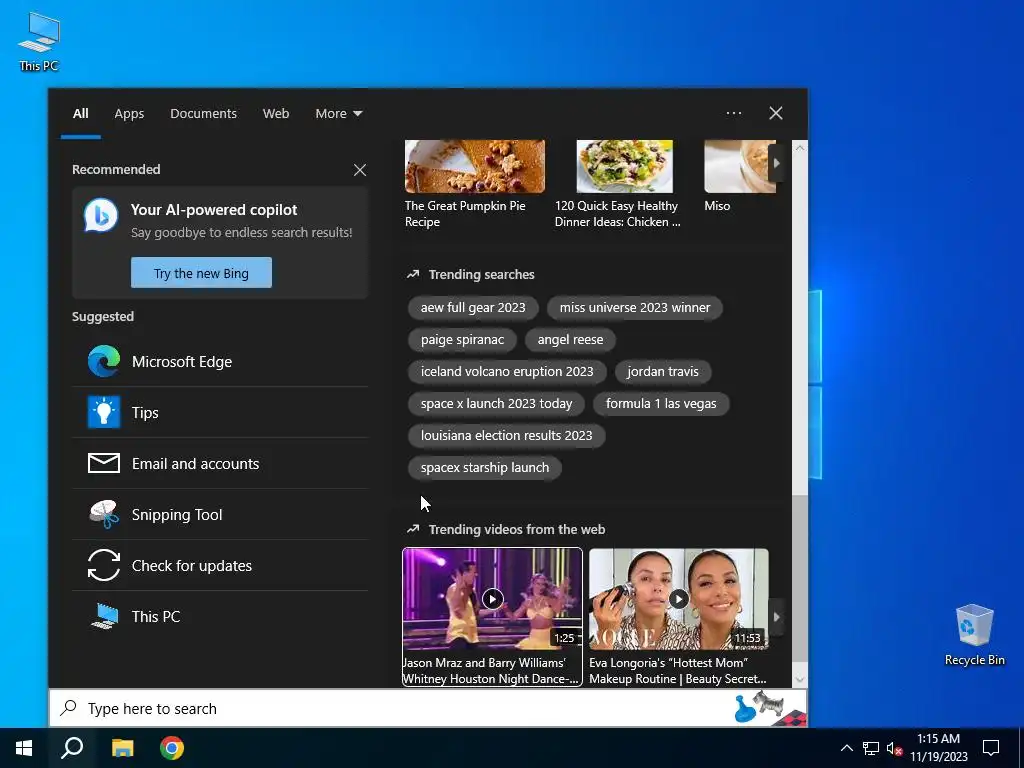The image size is (1024, 768).
Task: Open the search panel options ellipsis
Action: (734, 113)
